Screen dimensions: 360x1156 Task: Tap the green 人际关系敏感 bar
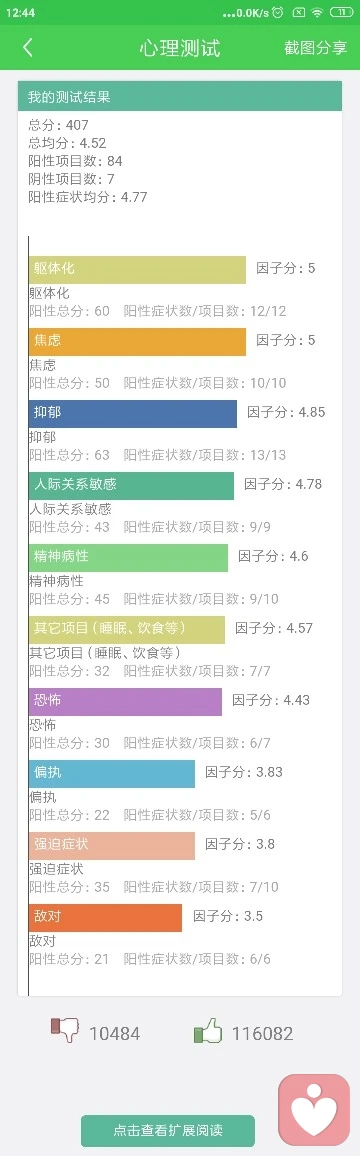131,486
